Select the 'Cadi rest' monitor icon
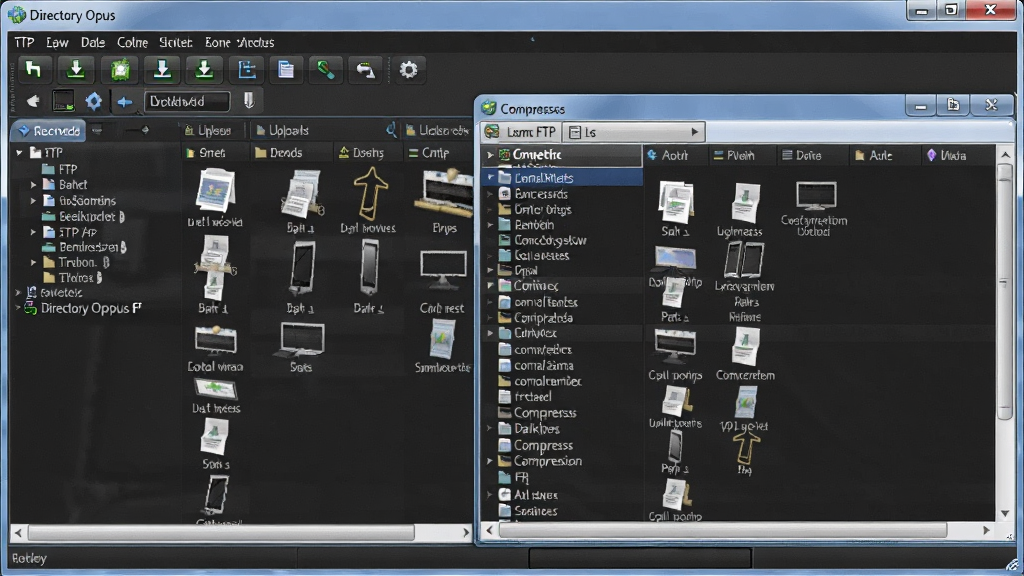 (x=443, y=270)
